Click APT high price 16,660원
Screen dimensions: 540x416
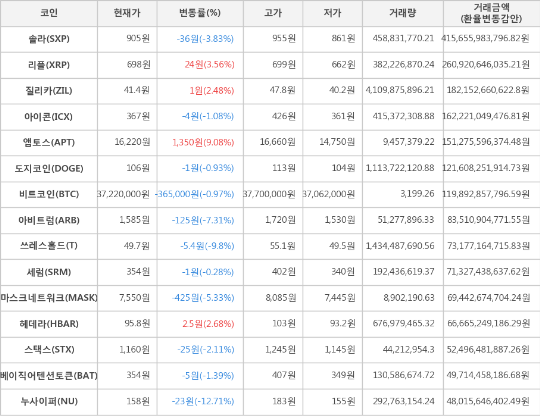click(278, 142)
